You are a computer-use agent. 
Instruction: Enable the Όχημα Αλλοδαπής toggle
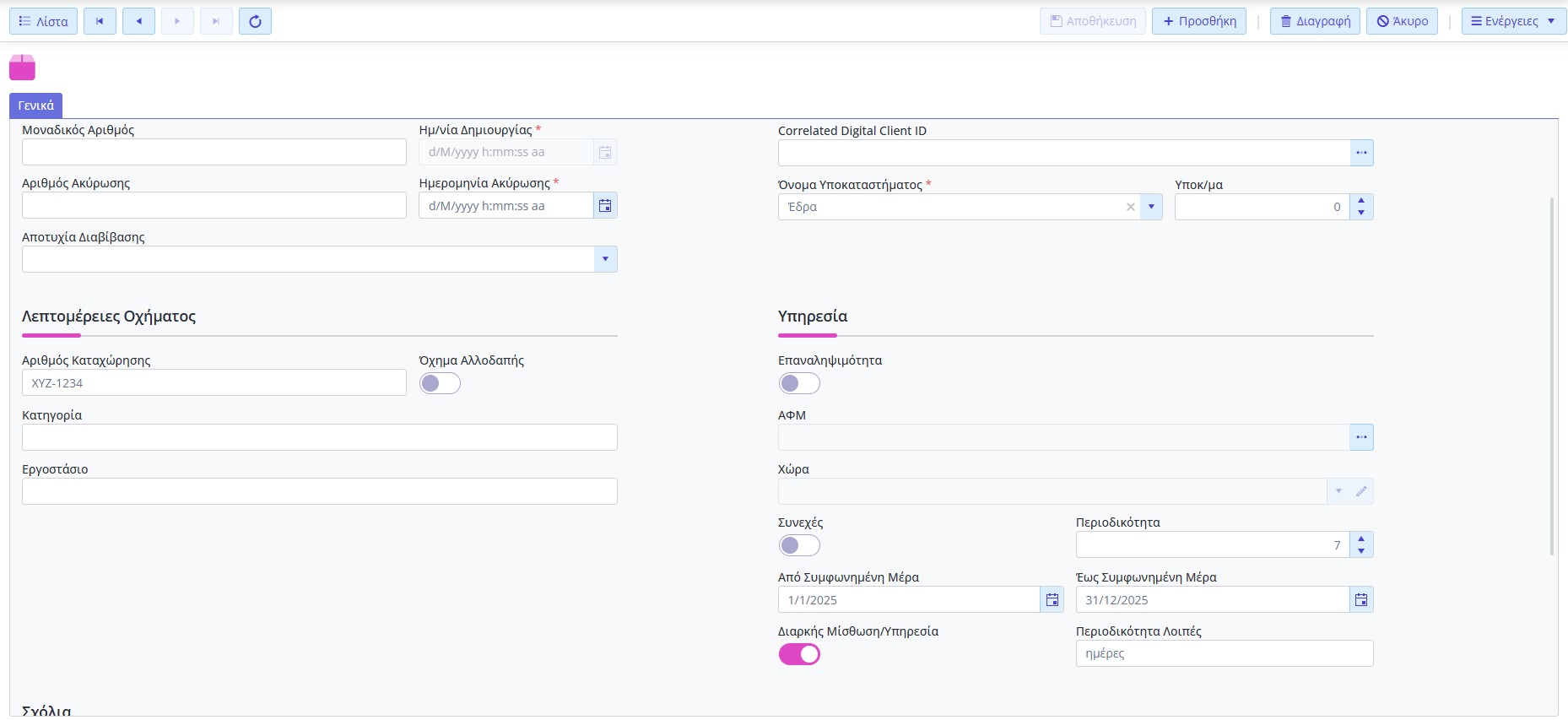440,383
